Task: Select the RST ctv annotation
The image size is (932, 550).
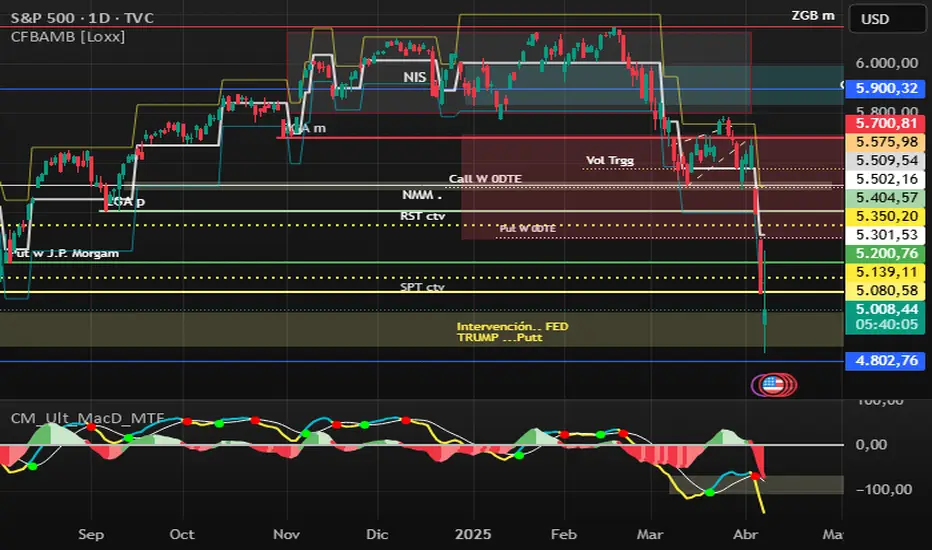Action: click(x=422, y=216)
